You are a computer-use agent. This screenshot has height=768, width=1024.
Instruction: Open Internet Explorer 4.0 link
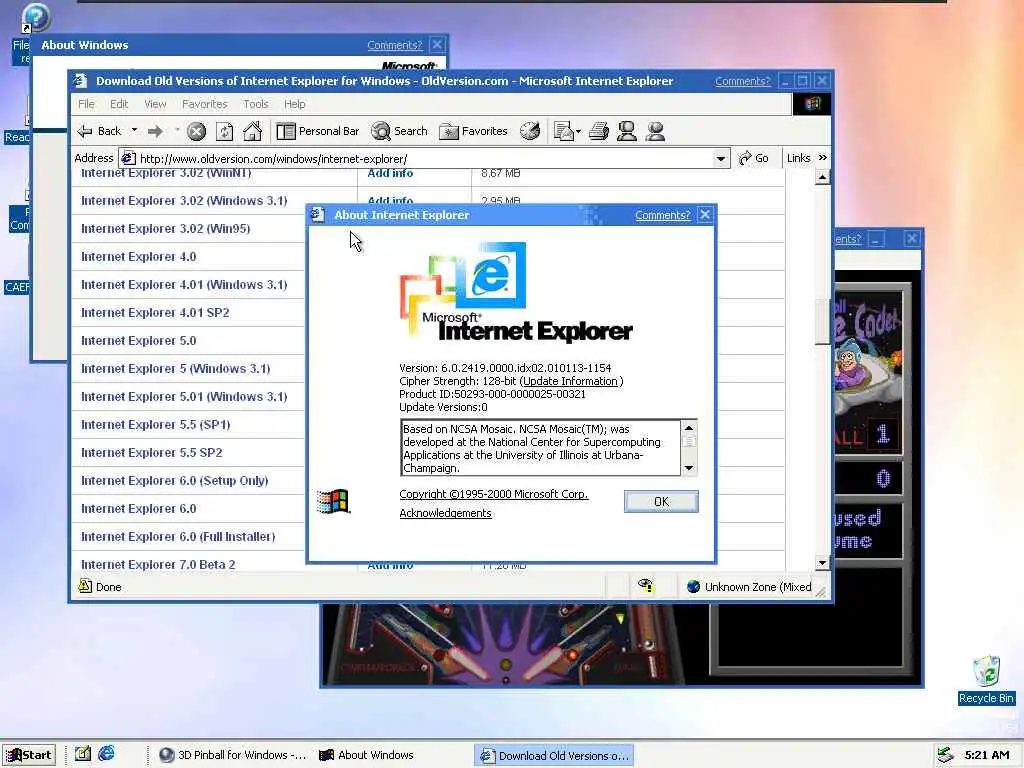138,257
